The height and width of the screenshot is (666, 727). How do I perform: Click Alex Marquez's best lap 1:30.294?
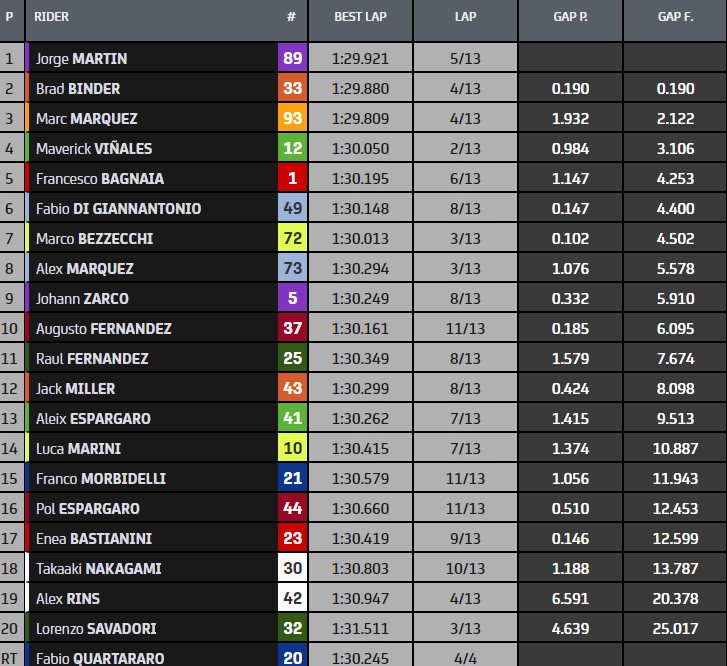coord(360,268)
